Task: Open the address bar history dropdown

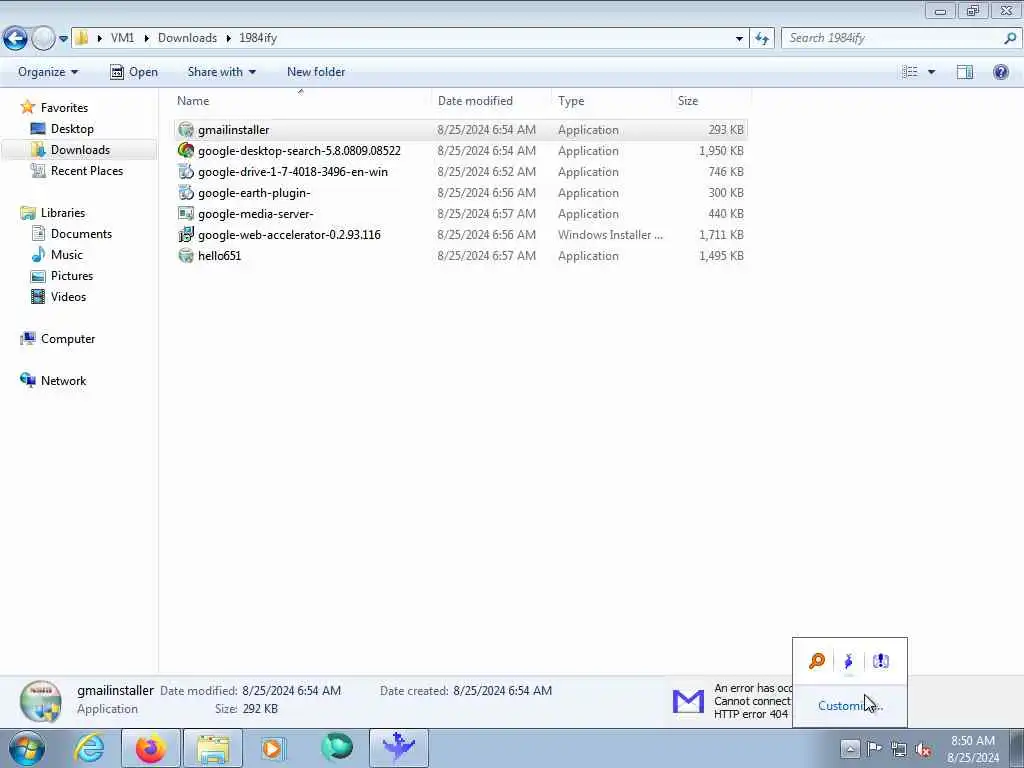Action: 739,39
